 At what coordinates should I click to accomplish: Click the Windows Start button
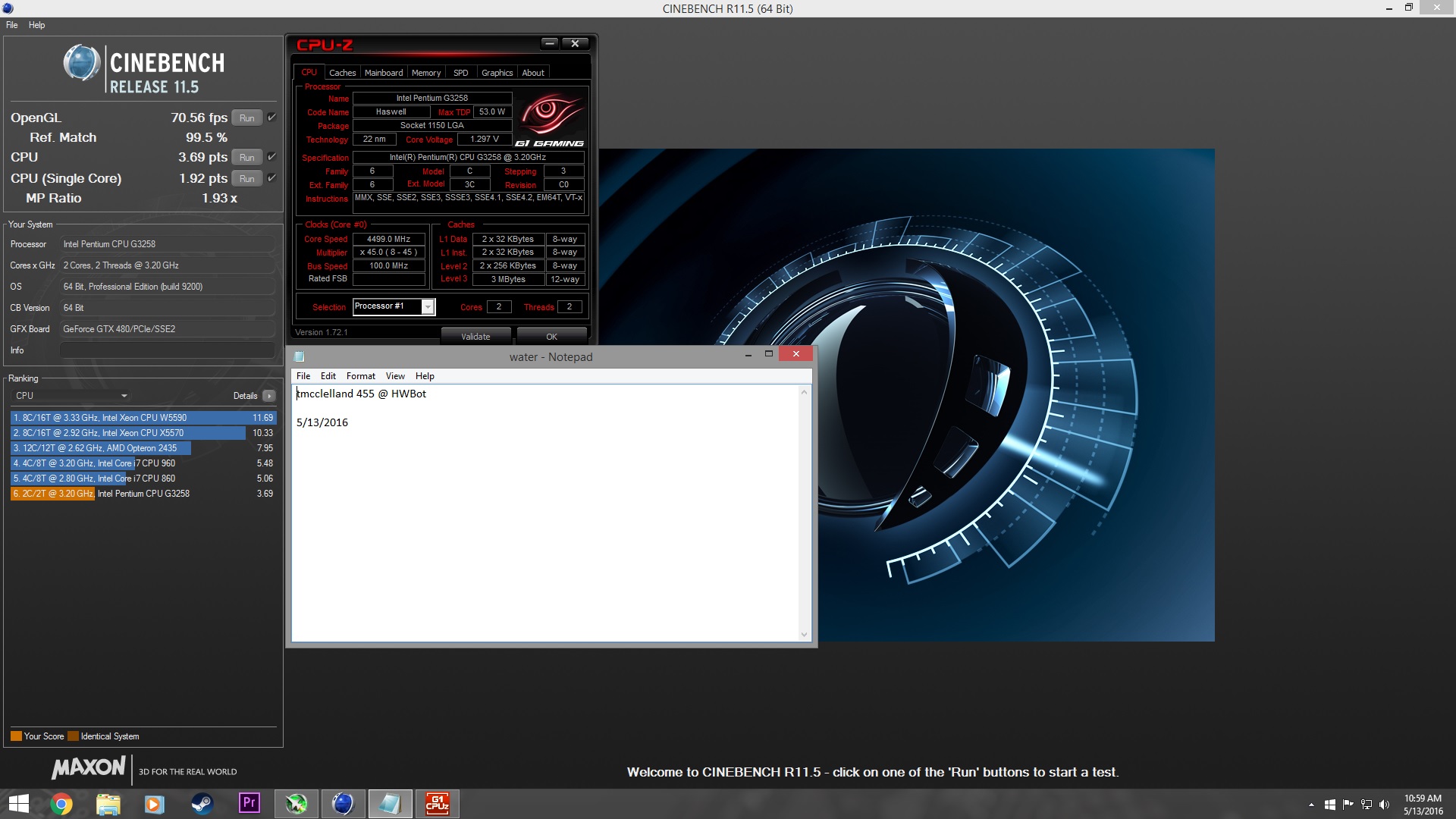click(x=18, y=804)
